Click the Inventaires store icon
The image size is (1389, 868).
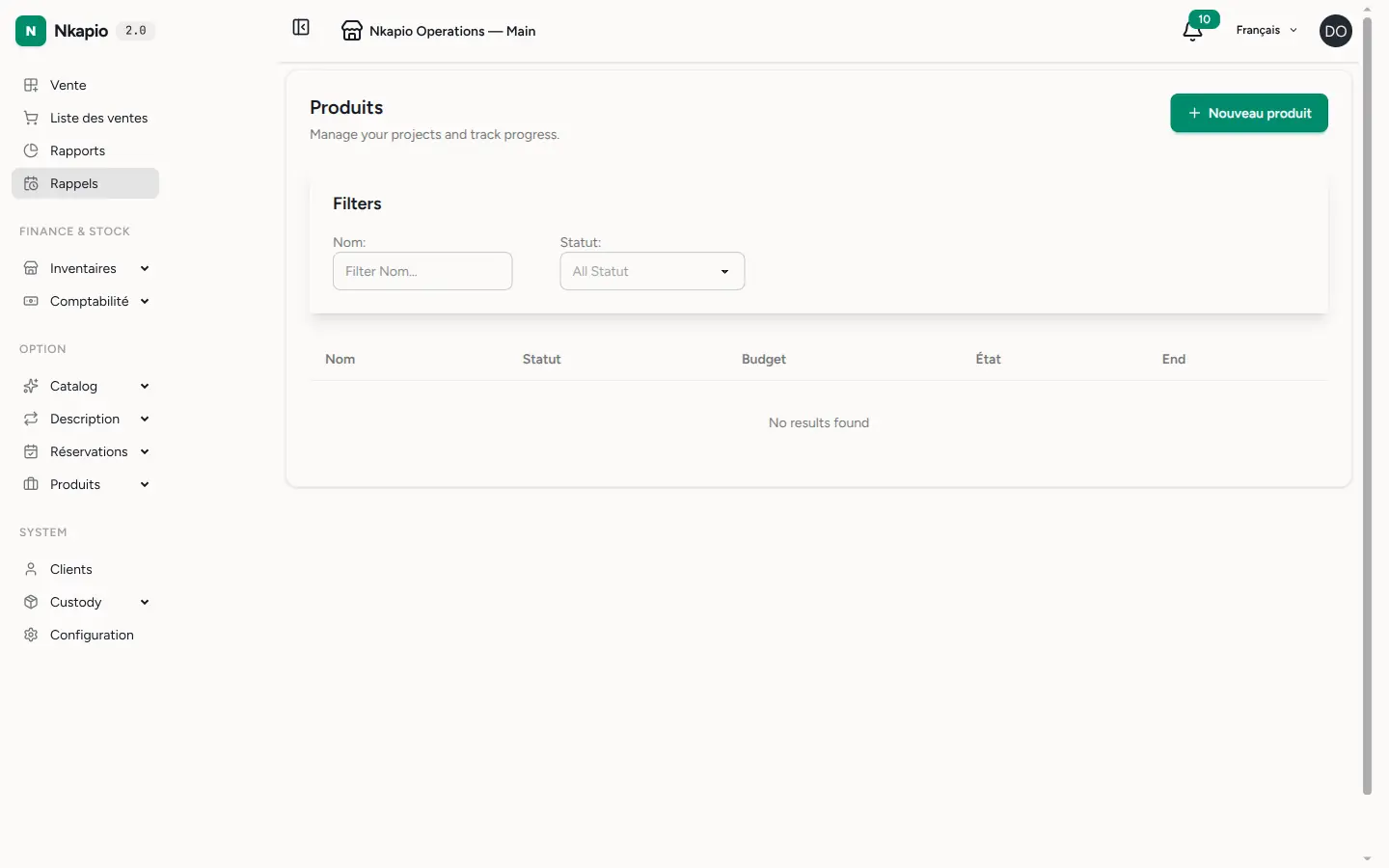(x=31, y=268)
